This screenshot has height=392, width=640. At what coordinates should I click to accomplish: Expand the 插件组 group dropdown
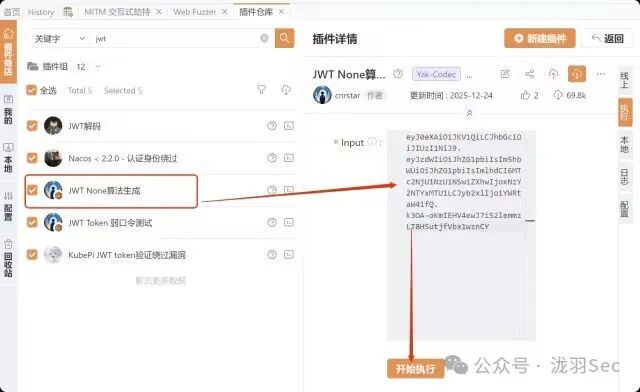(98, 67)
